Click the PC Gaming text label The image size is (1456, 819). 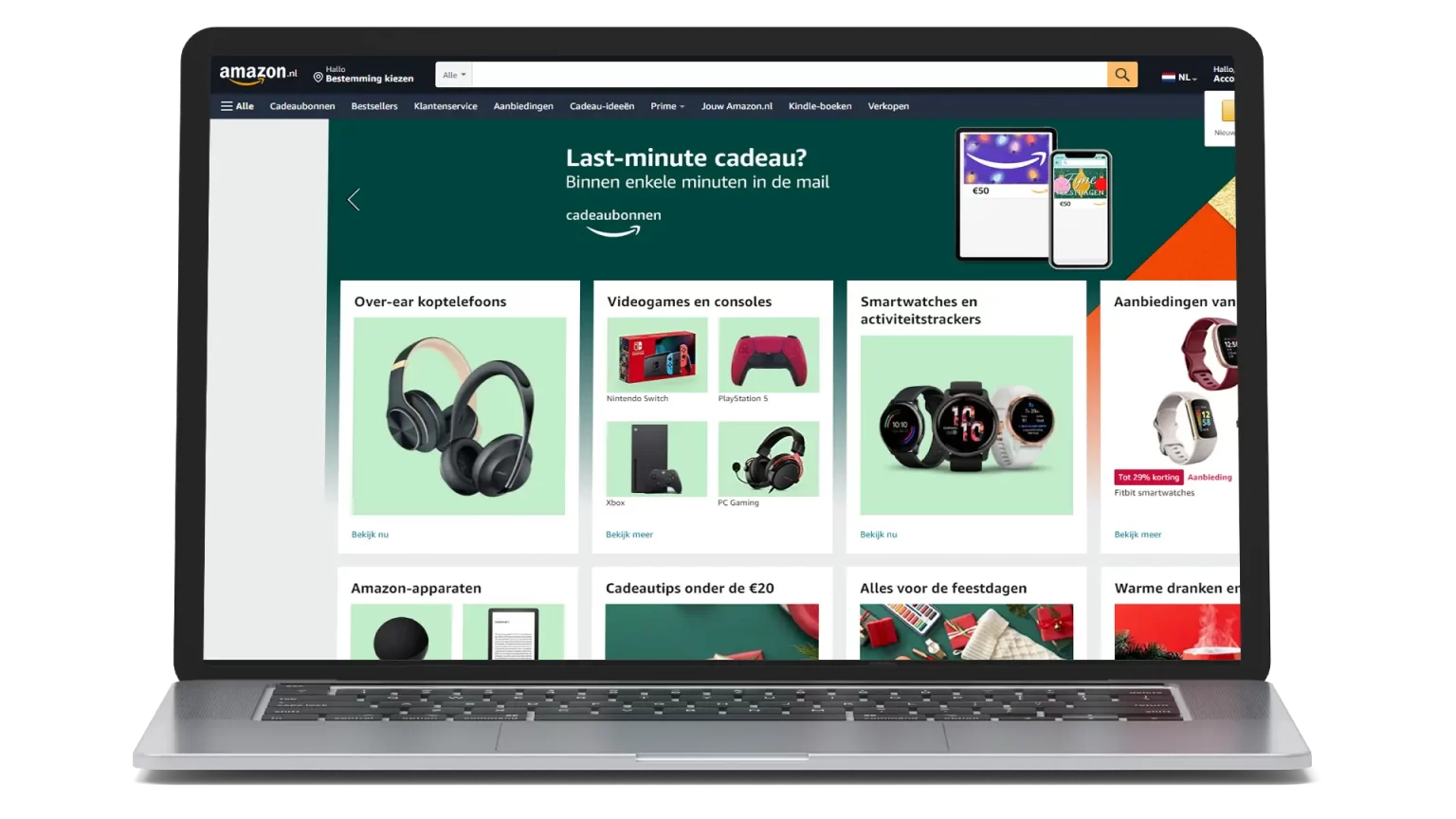[738, 503]
